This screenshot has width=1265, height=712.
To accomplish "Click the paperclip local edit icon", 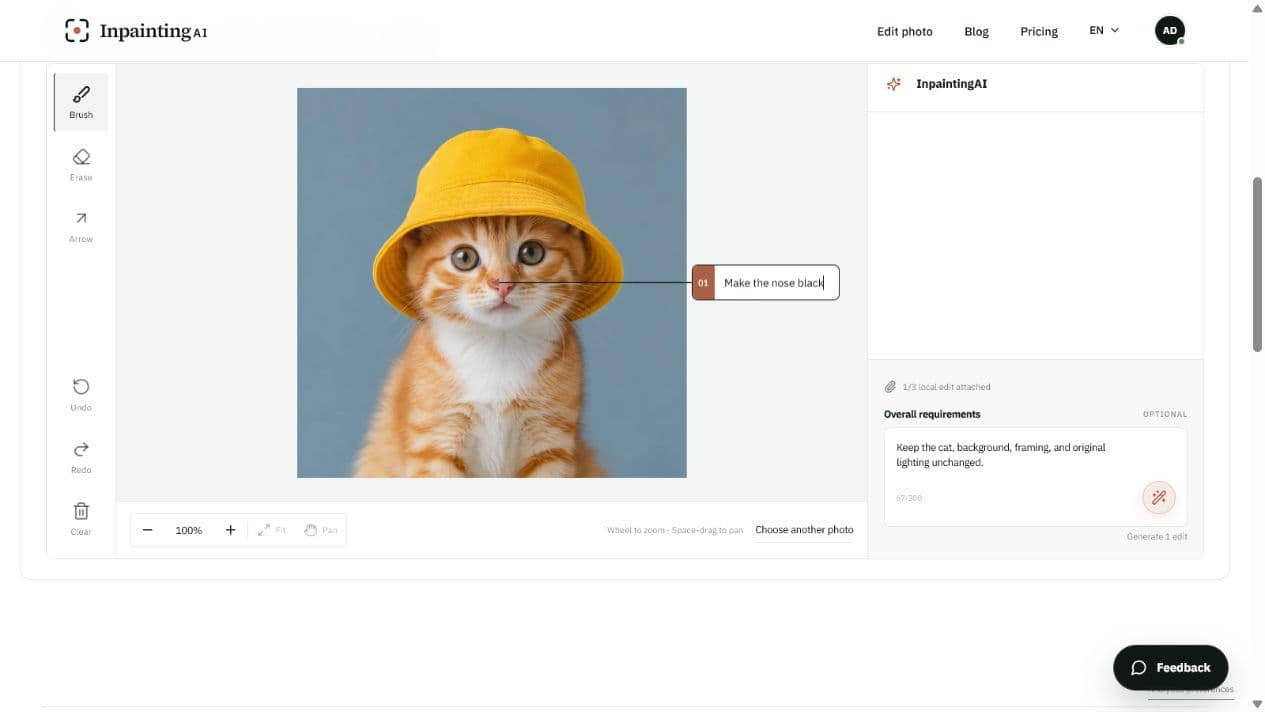I will pos(890,387).
